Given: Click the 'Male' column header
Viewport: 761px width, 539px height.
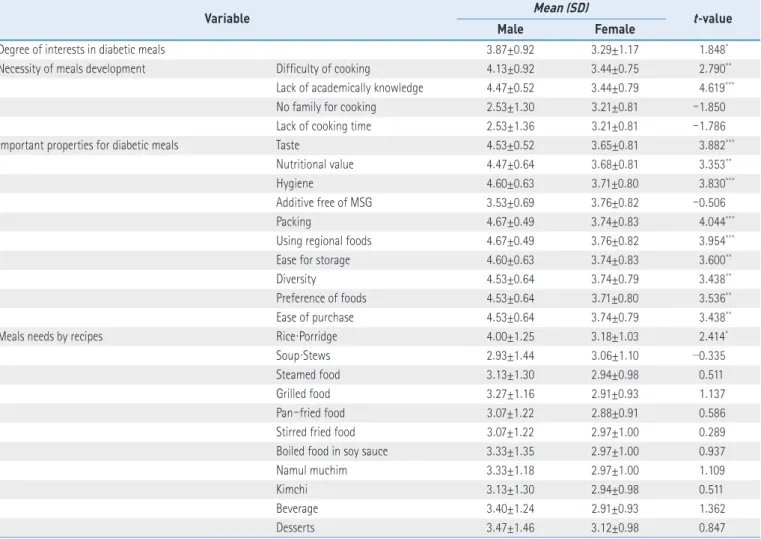Looking at the screenshot, I should (510, 29).
